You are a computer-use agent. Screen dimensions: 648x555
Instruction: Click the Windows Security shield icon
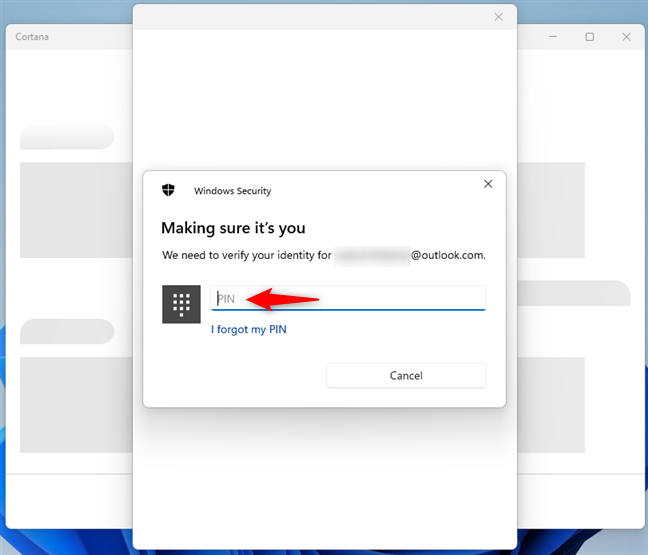(168, 190)
